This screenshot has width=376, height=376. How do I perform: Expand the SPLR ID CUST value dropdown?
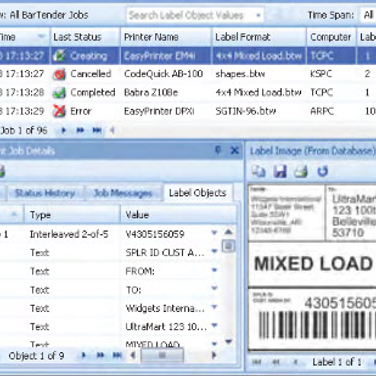[214, 251]
